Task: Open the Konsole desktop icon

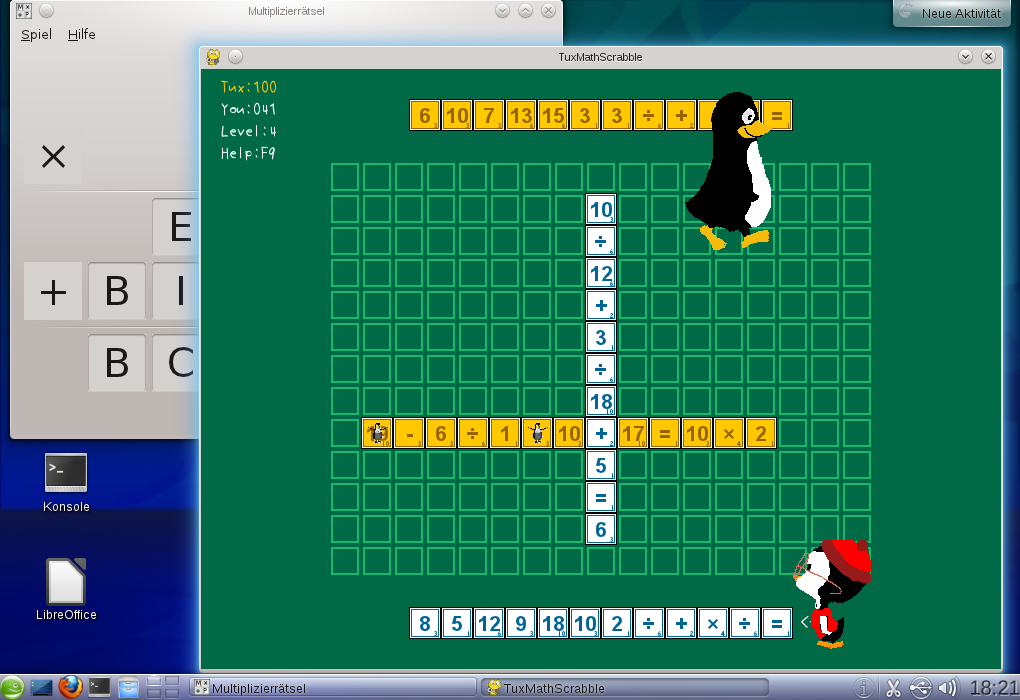Action: (x=66, y=482)
